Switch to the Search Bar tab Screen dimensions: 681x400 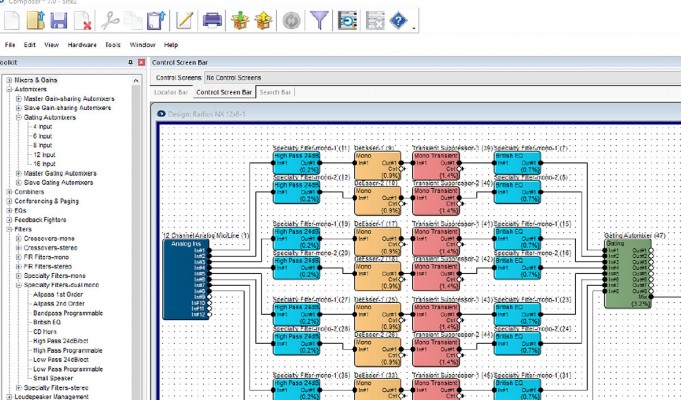tap(275, 92)
